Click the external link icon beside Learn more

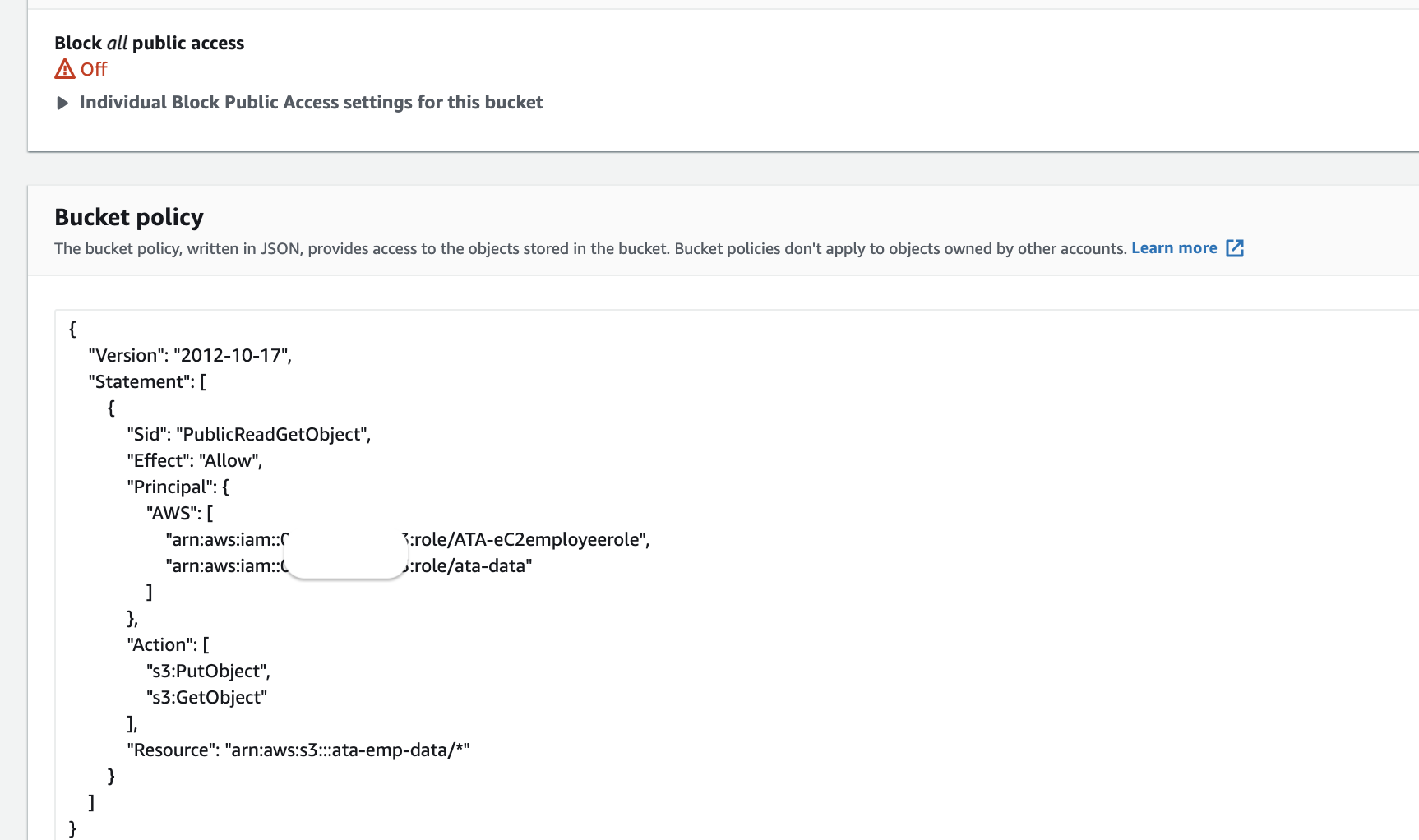[x=1235, y=248]
